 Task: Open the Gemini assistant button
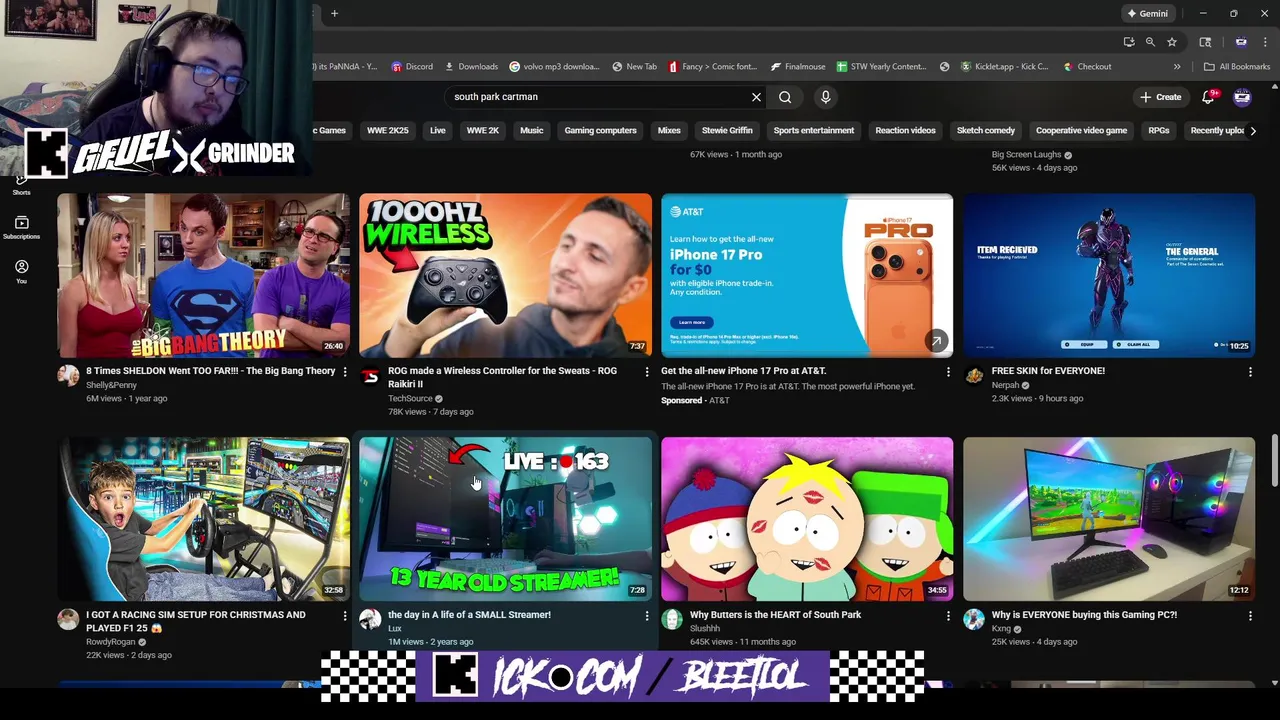click(x=1147, y=13)
